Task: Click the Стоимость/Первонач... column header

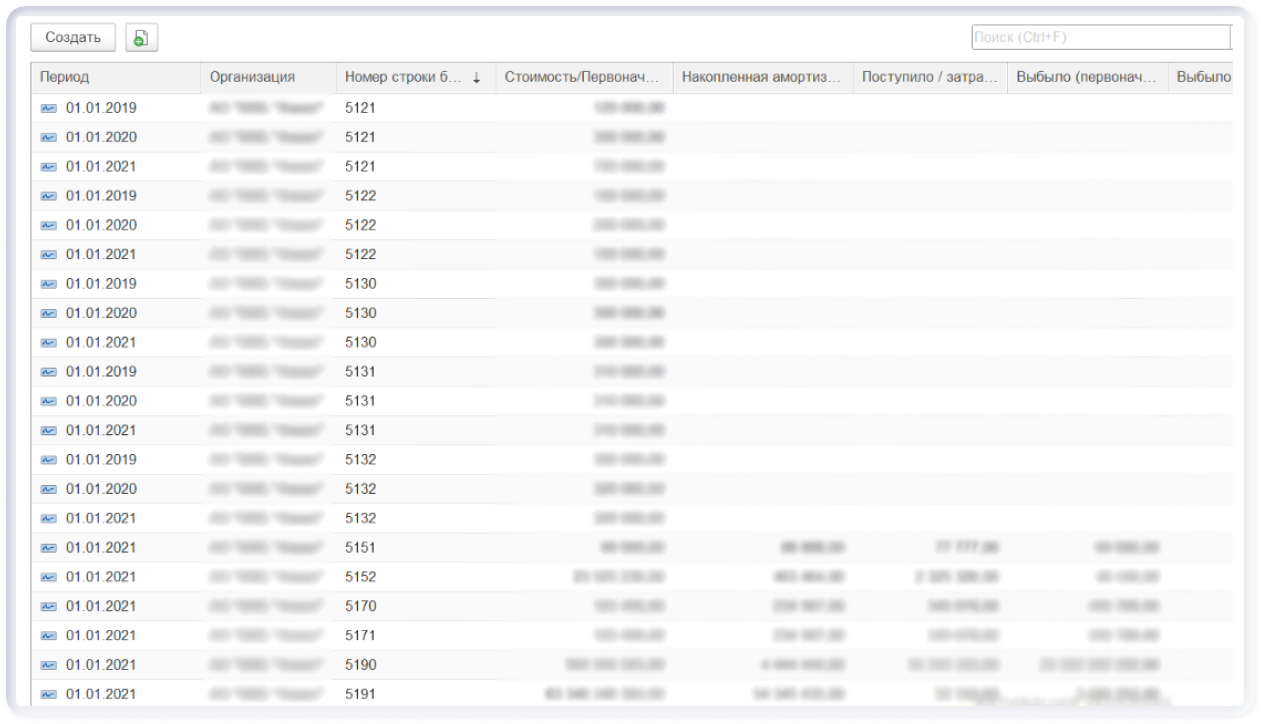Action: pos(583,77)
